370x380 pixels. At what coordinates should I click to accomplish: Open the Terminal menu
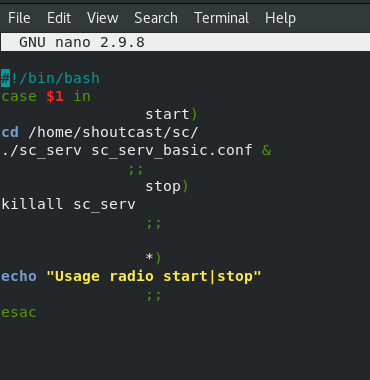221,18
